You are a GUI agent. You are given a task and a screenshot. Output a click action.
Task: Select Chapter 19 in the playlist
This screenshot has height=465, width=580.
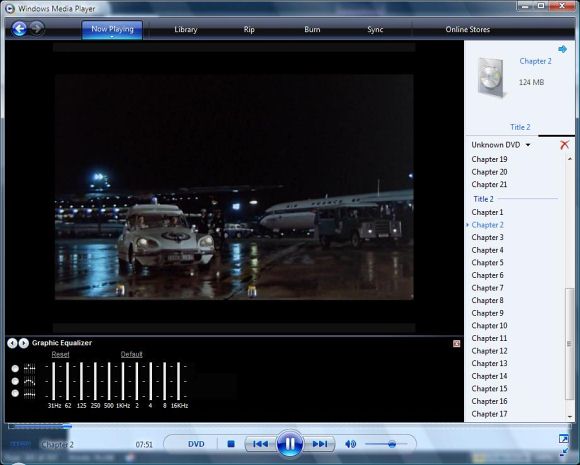click(x=489, y=159)
